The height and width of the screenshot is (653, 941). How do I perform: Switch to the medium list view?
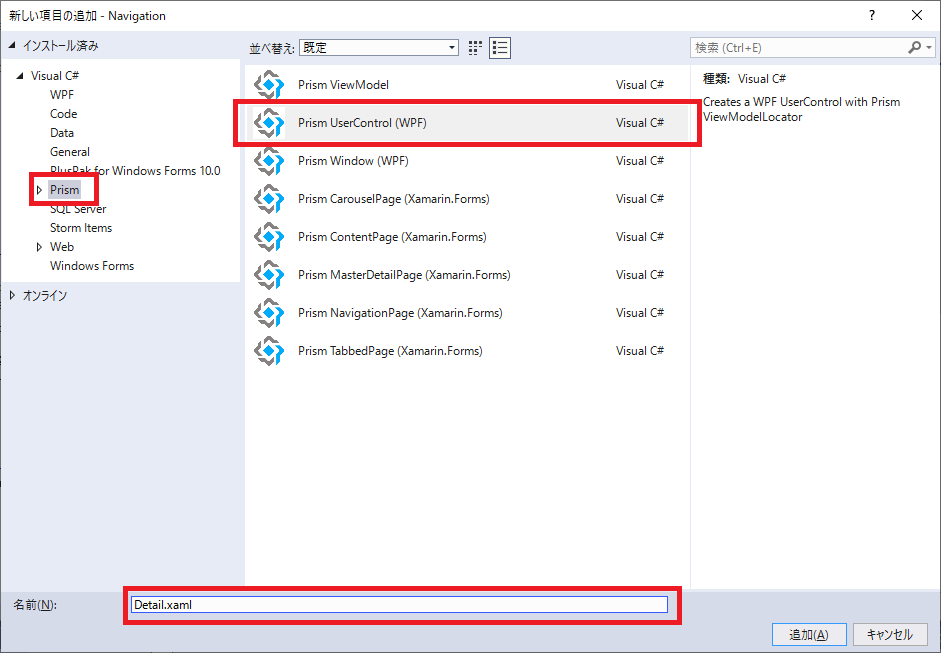coord(500,48)
